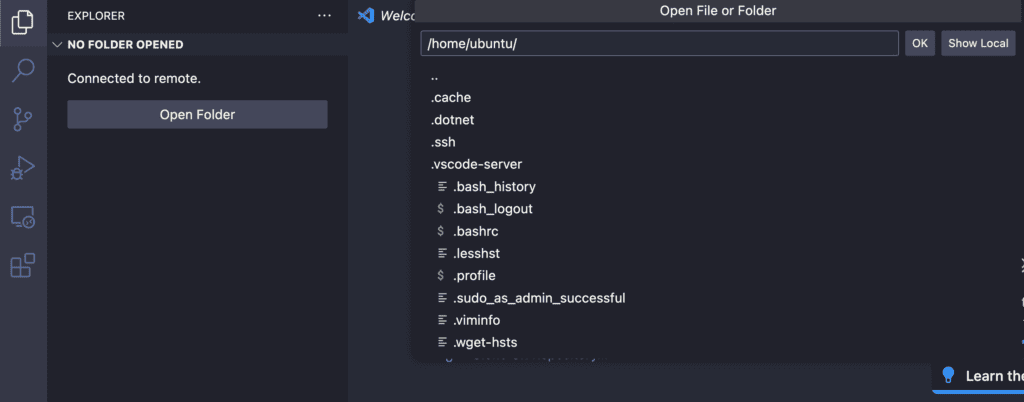Screen dimensions: 1024x402
Task: Click the lightbulb icon beside Learn the
Action: [x=949, y=376]
